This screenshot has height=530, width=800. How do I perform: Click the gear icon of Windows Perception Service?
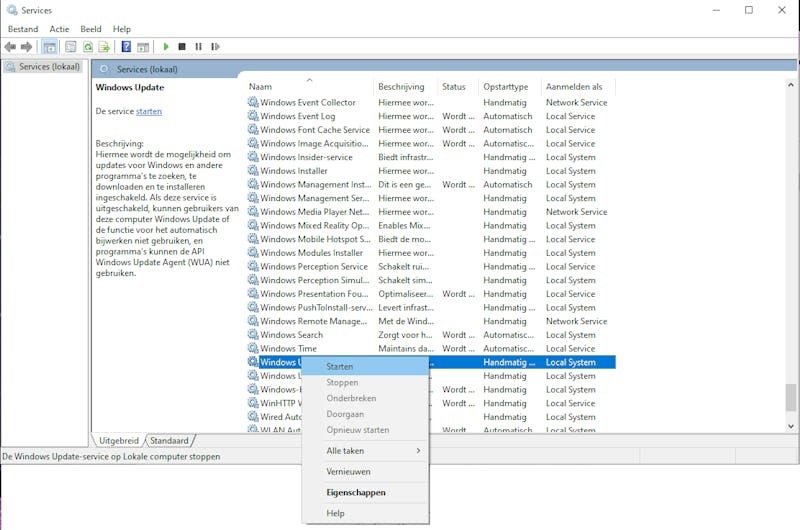pyautogui.click(x=253, y=266)
